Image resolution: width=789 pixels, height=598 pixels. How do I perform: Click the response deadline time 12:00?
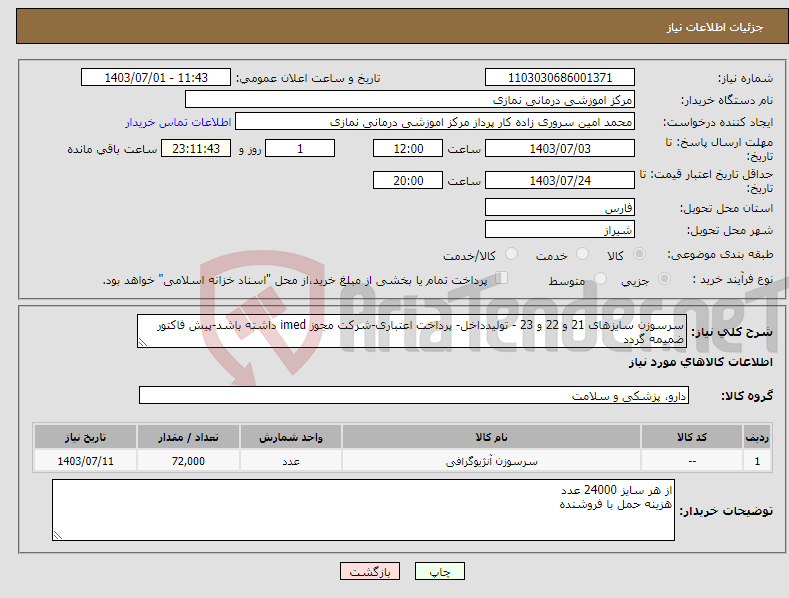point(408,148)
